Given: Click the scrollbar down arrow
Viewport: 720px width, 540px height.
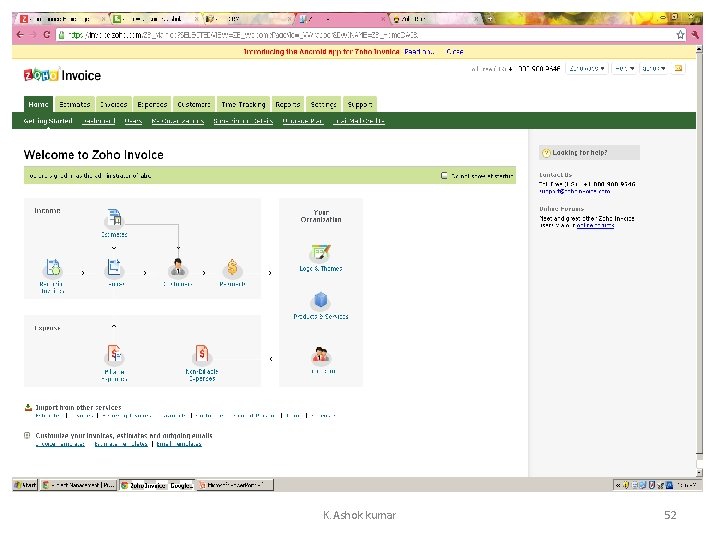Looking at the screenshot, I should (699, 472).
